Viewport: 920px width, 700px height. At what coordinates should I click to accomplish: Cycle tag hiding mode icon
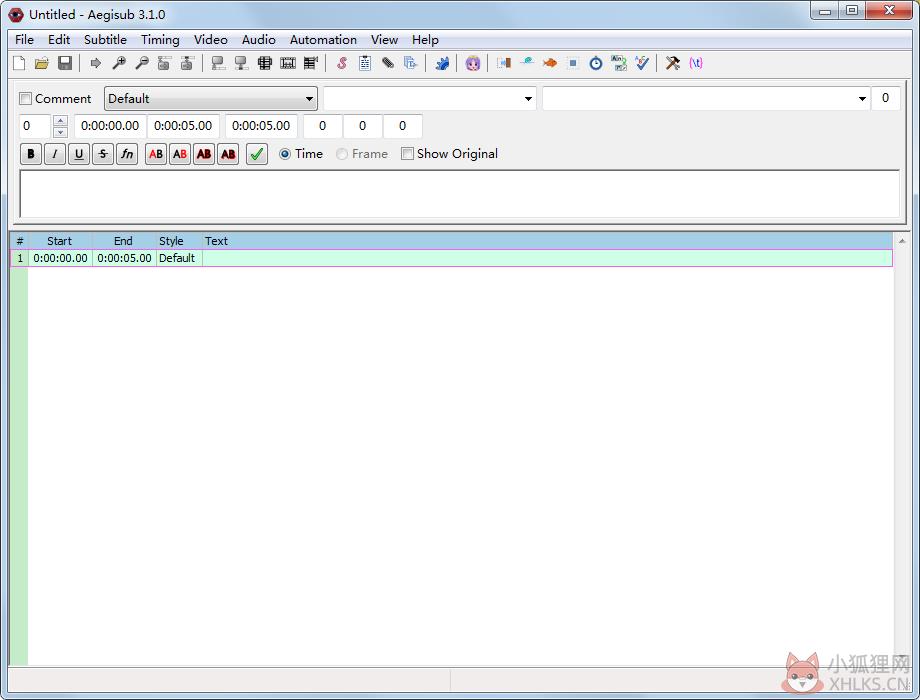click(696, 63)
